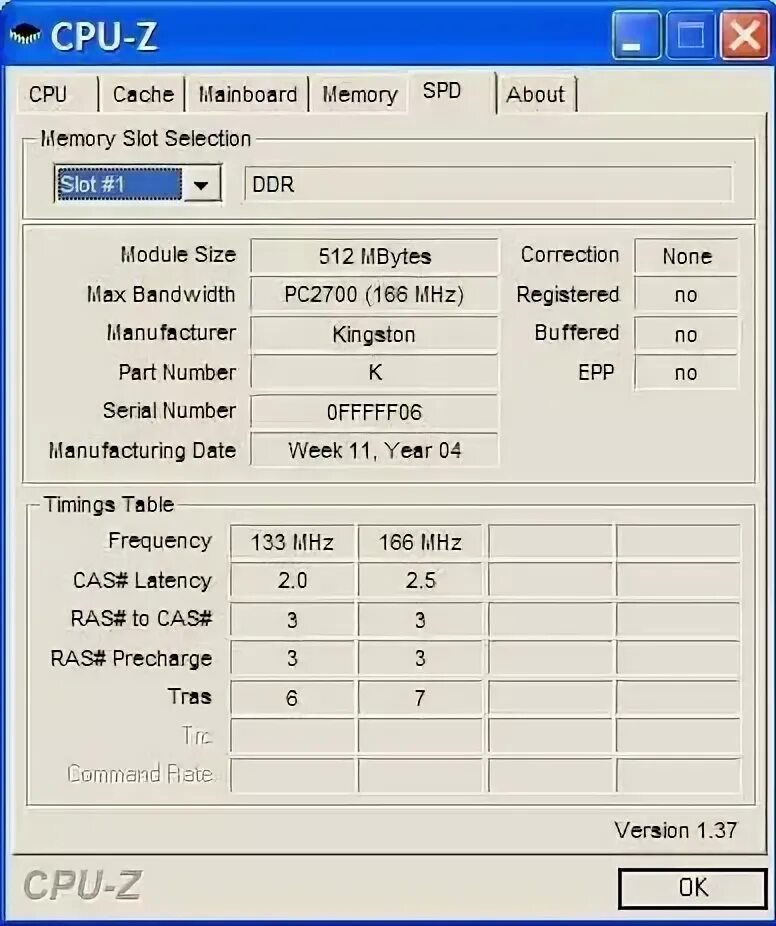Viewport: 776px width, 926px height.
Task: Click the CAS# Latency 2.5 cell
Action: click(420, 581)
